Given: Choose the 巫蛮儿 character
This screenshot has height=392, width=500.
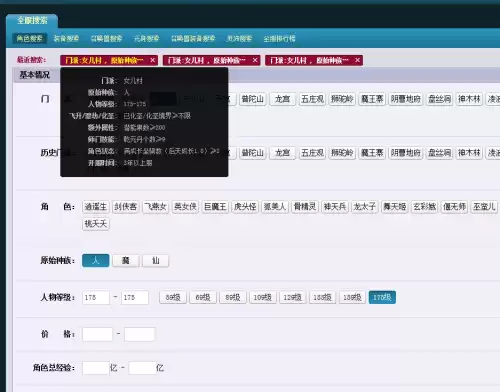Looking at the screenshot, I should coord(484,207).
